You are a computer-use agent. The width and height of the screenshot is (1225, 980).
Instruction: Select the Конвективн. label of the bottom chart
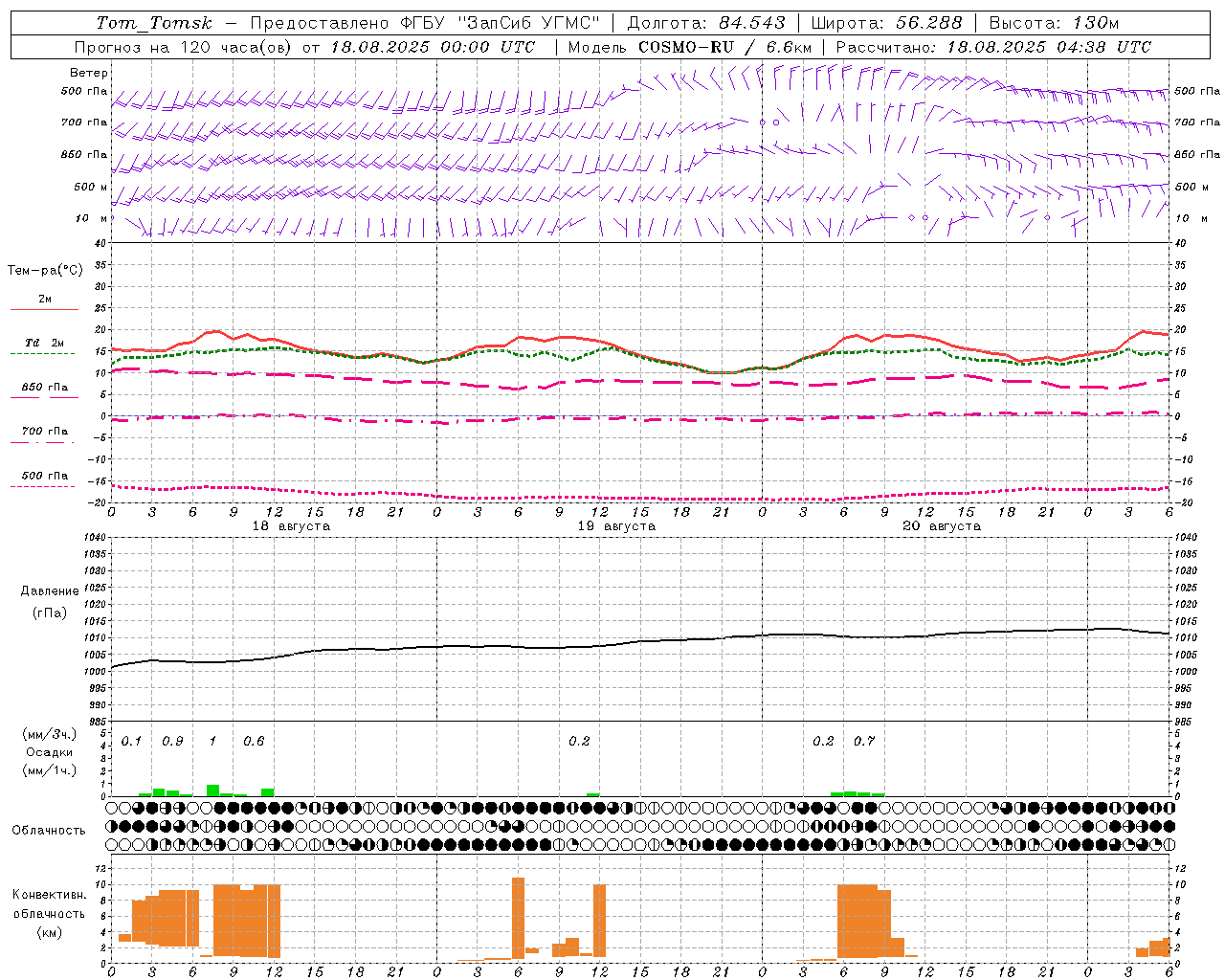click(49, 895)
